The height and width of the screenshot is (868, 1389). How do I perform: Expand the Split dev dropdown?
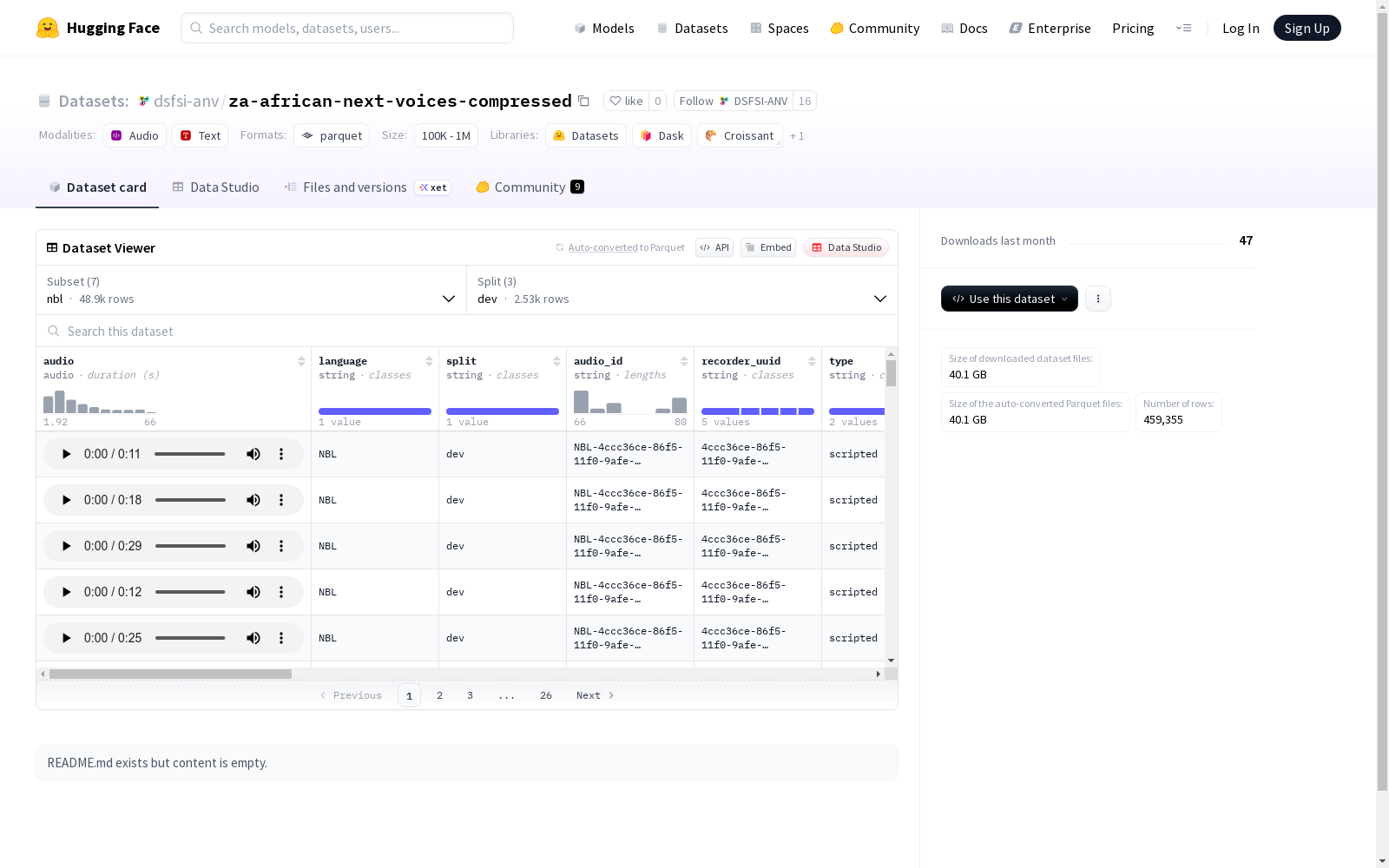pyautogui.click(x=682, y=290)
